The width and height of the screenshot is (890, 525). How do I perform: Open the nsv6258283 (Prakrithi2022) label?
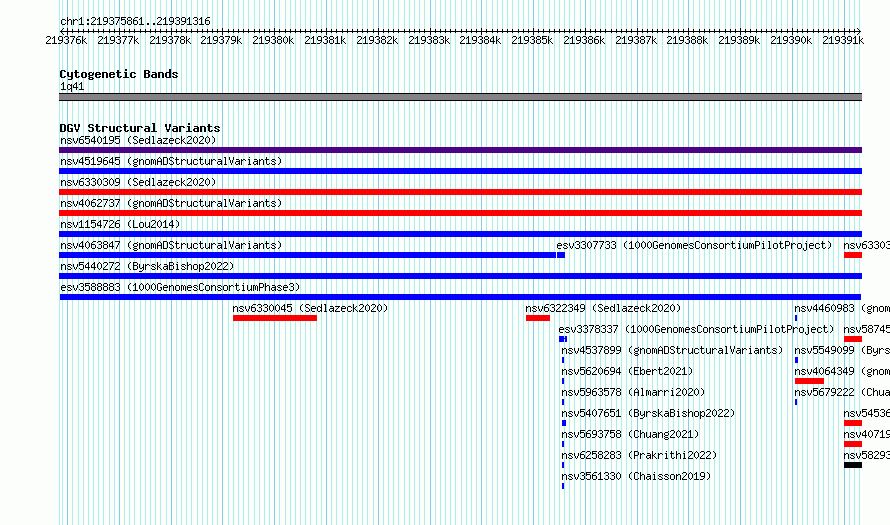(x=639, y=455)
